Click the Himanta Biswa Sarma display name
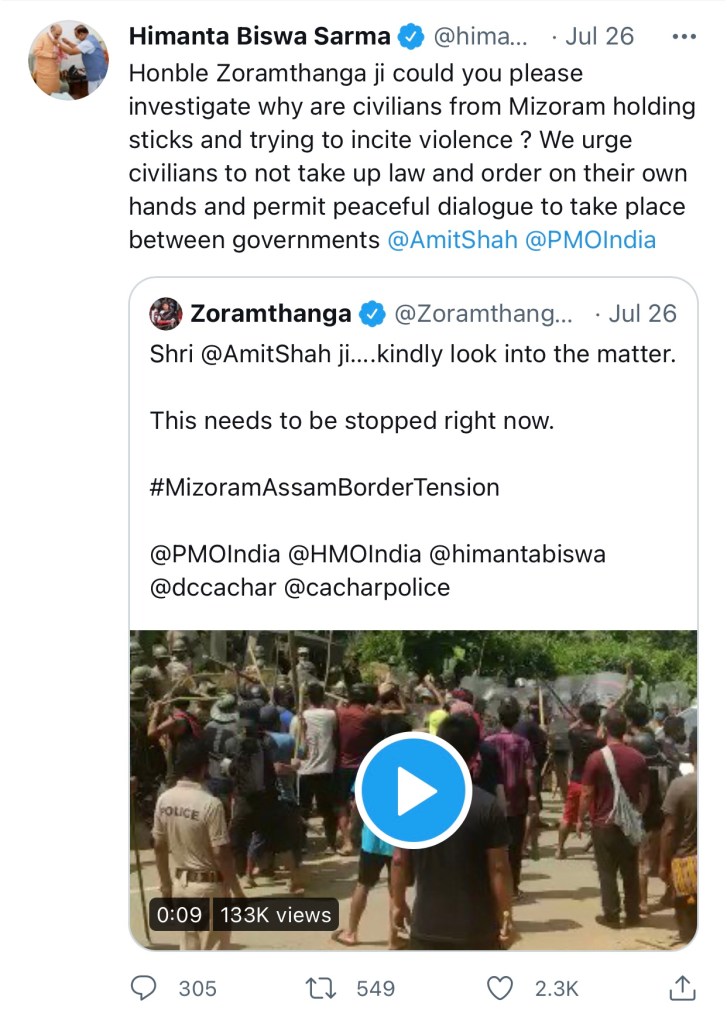The height and width of the screenshot is (1024, 727). tap(259, 36)
